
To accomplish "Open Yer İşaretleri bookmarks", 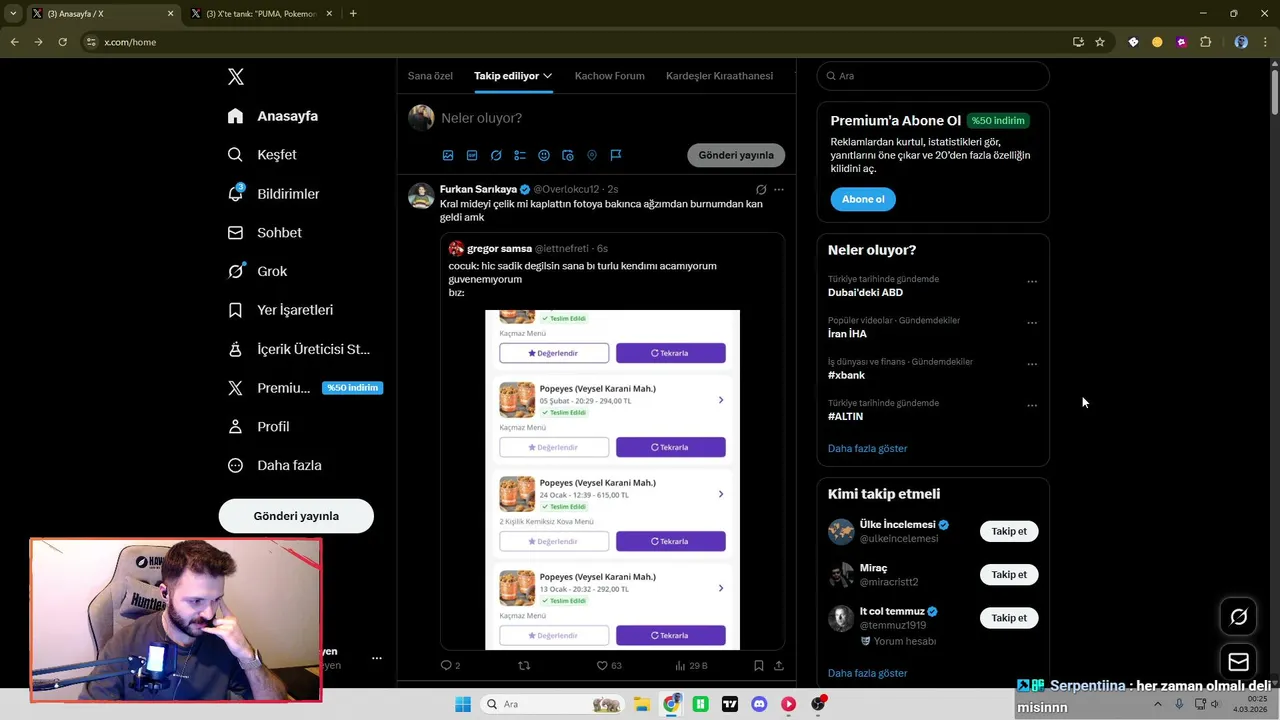I will pos(280,310).
